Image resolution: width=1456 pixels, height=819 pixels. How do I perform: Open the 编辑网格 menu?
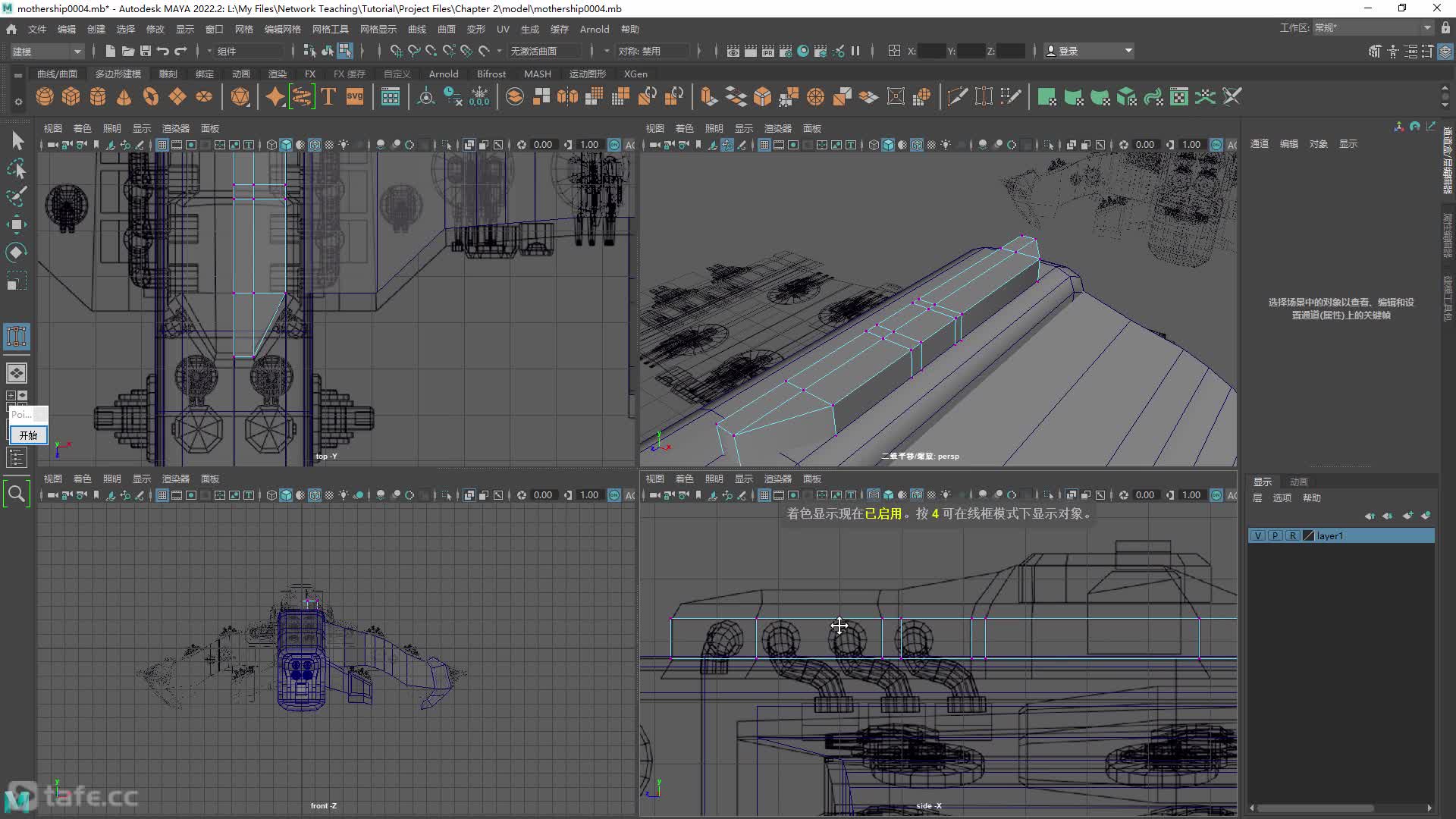pyautogui.click(x=282, y=29)
